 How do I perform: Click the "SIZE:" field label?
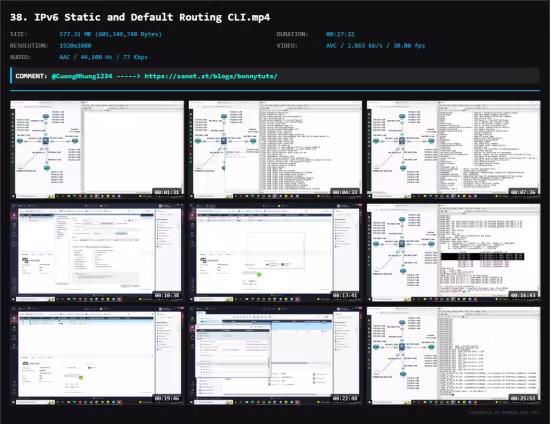(x=19, y=34)
